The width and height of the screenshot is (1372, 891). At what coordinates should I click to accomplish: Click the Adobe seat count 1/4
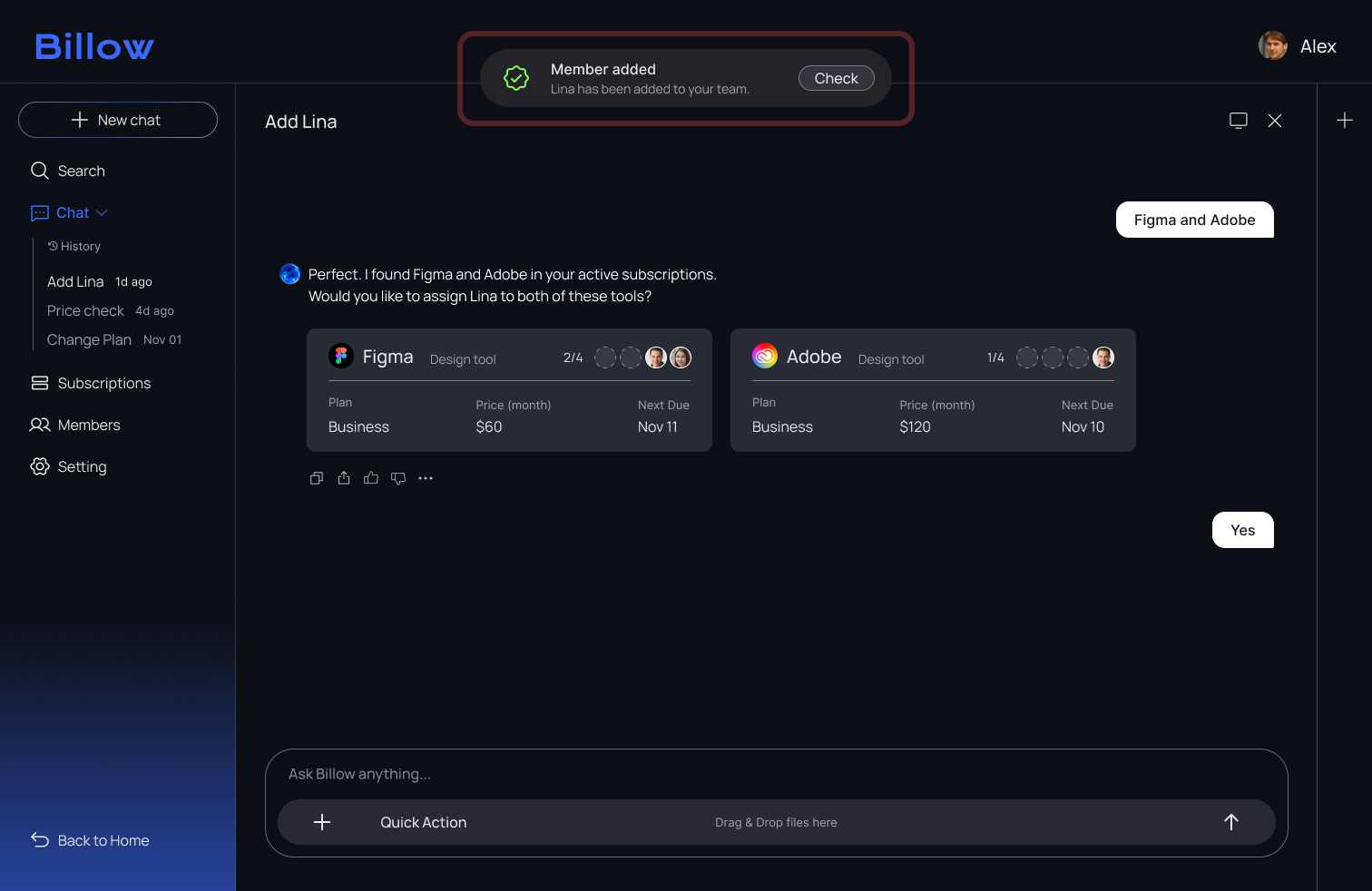pyautogui.click(x=996, y=357)
